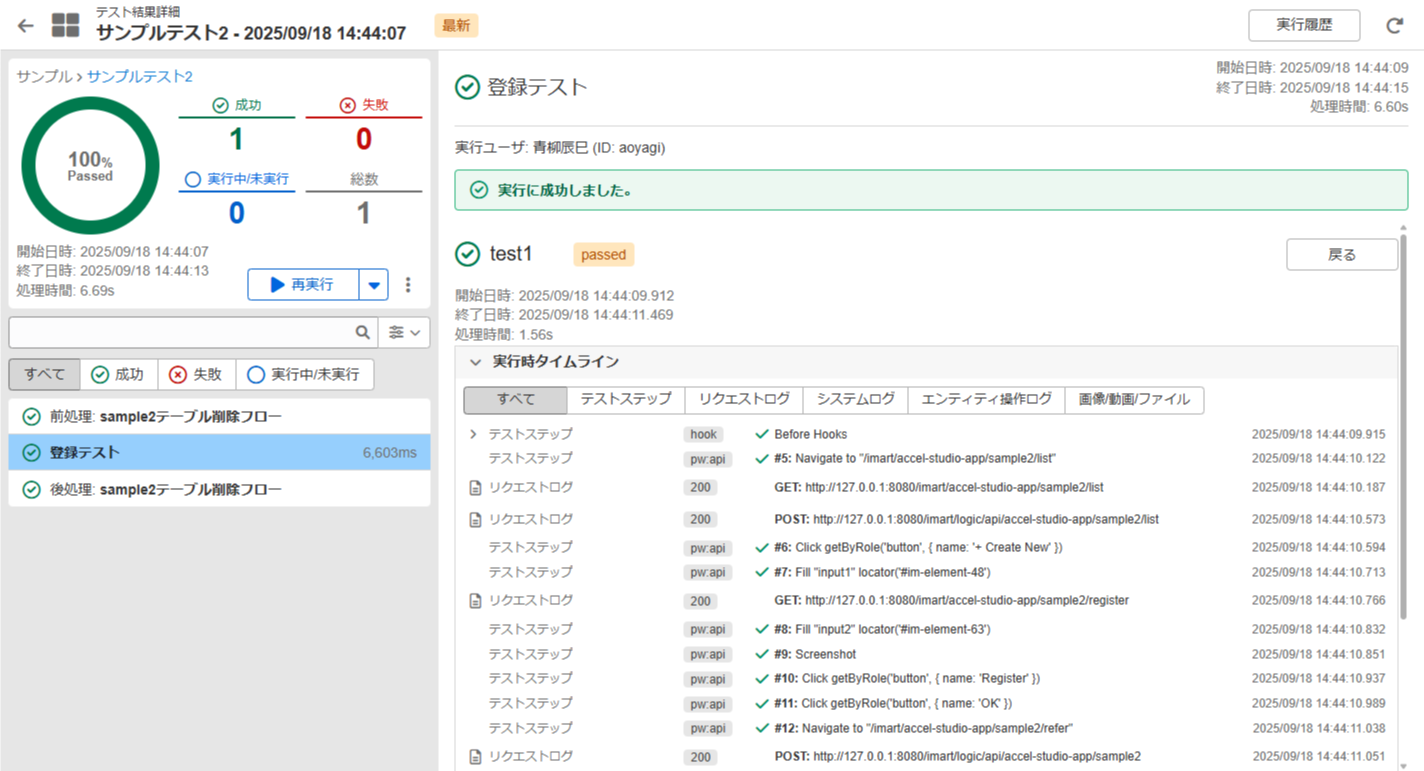Image resolution: width=1424 pixels, height=771 pixels.
Task: Open the 再実行 dropdown arrow
Action: point(374,285)
